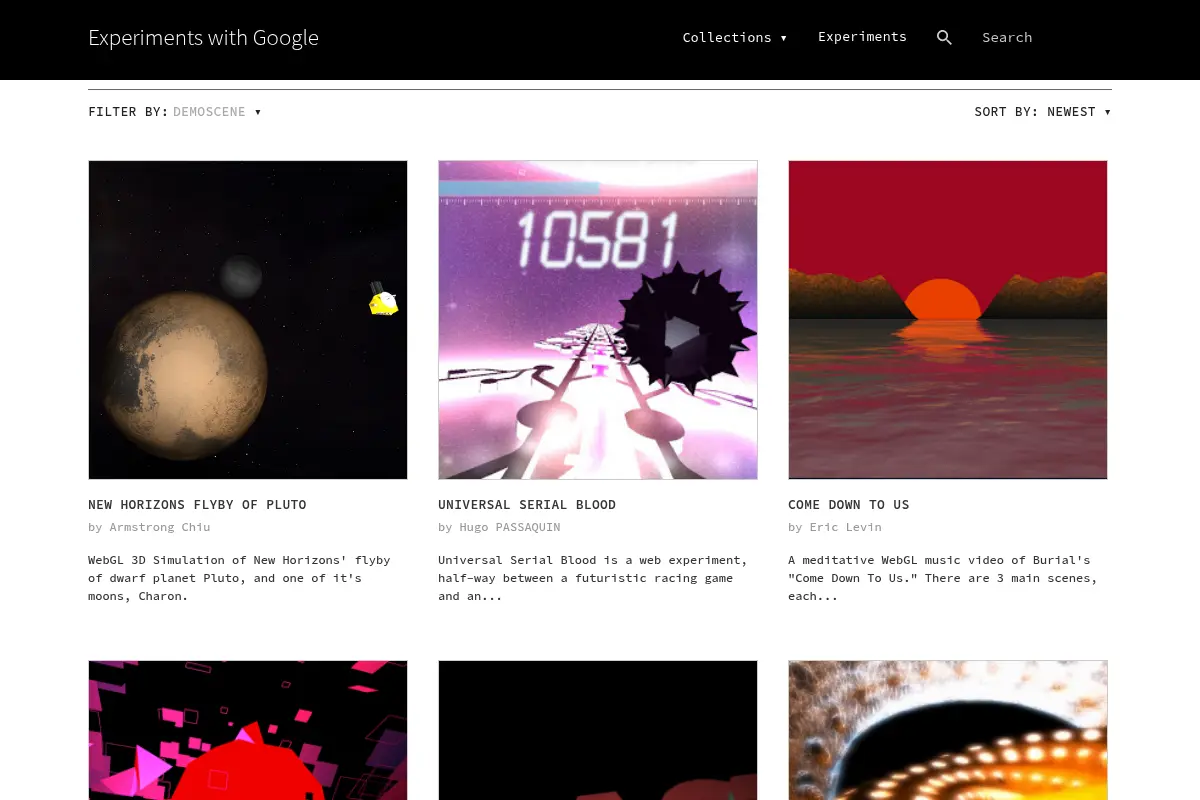Click the meditative WebGL music video description
Viewport: 1200px width, 800px height.
(x=943, y=578)
